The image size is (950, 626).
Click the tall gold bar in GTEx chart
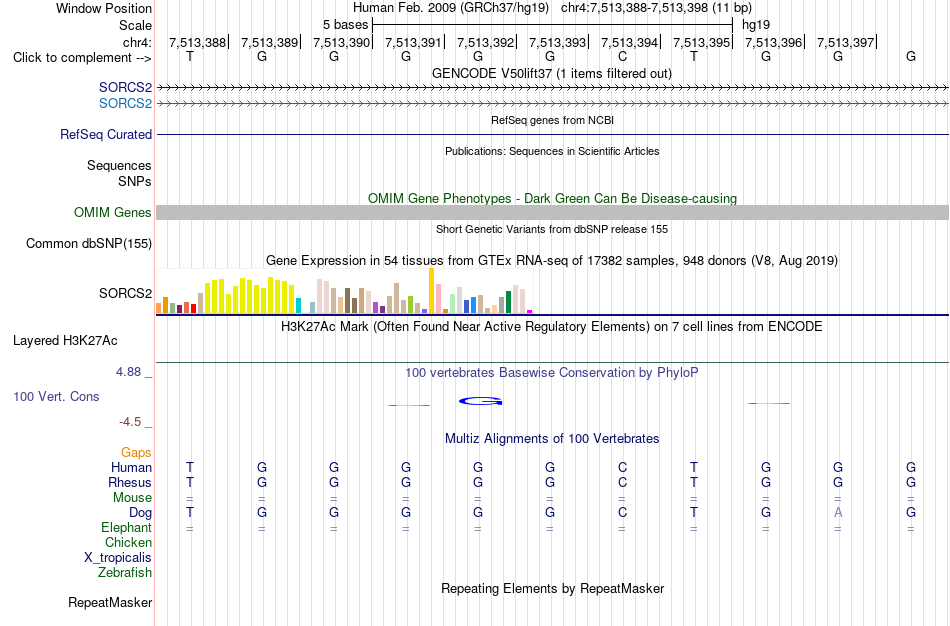point(432,290)
